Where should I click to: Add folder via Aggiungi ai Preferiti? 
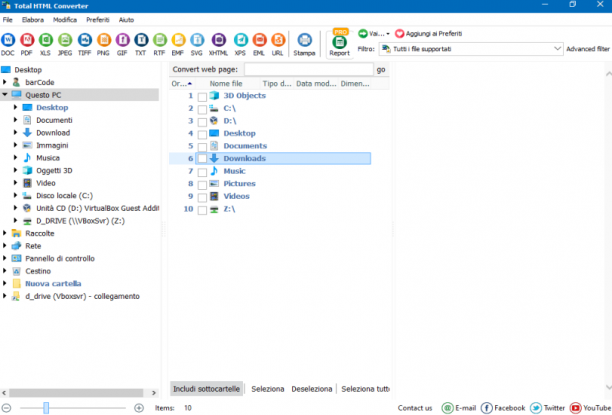429,34
